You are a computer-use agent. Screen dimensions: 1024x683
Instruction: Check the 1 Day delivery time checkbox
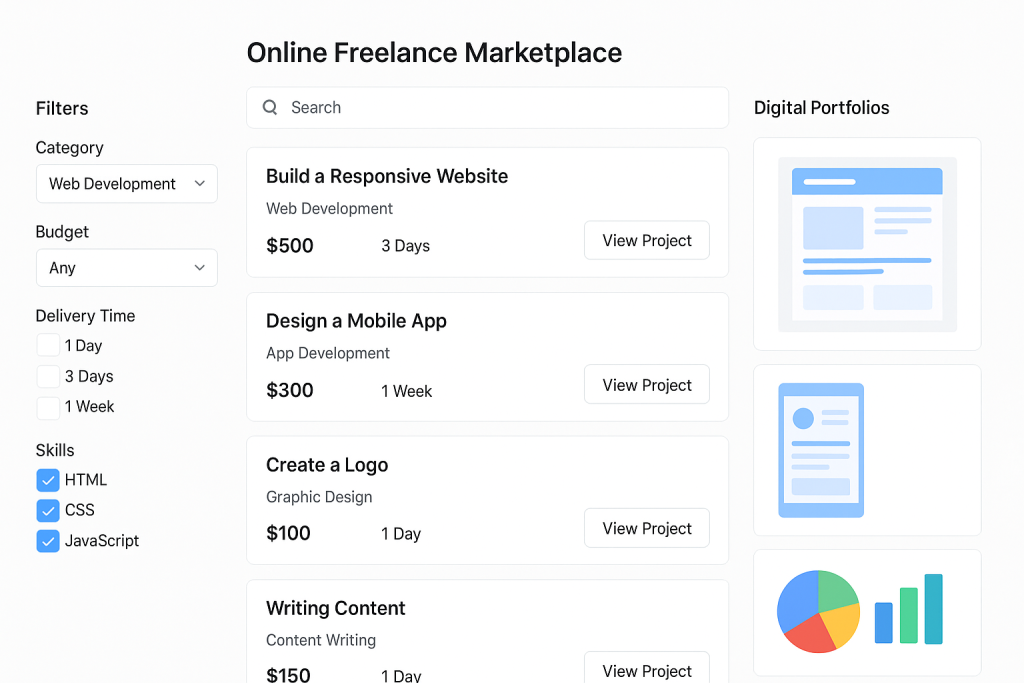tap(47, 345)
